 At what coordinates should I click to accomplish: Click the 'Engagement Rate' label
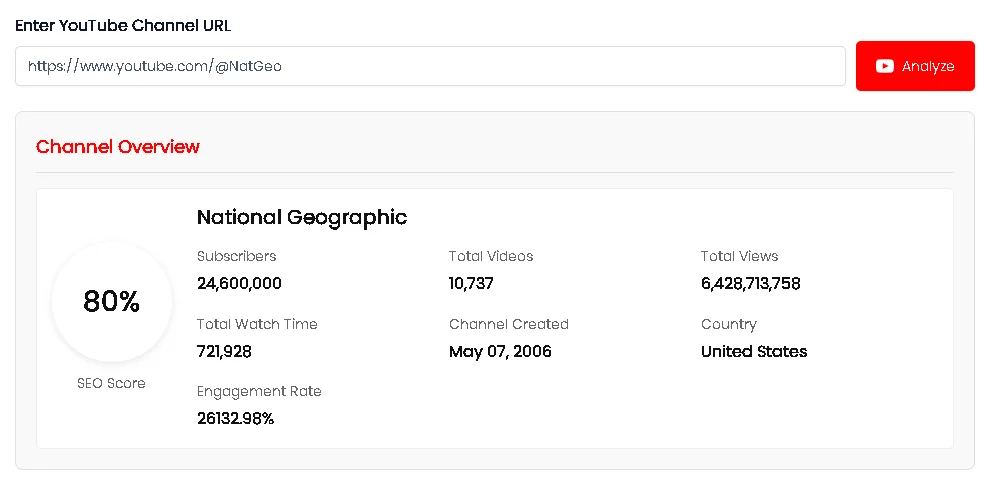(259, 392)
